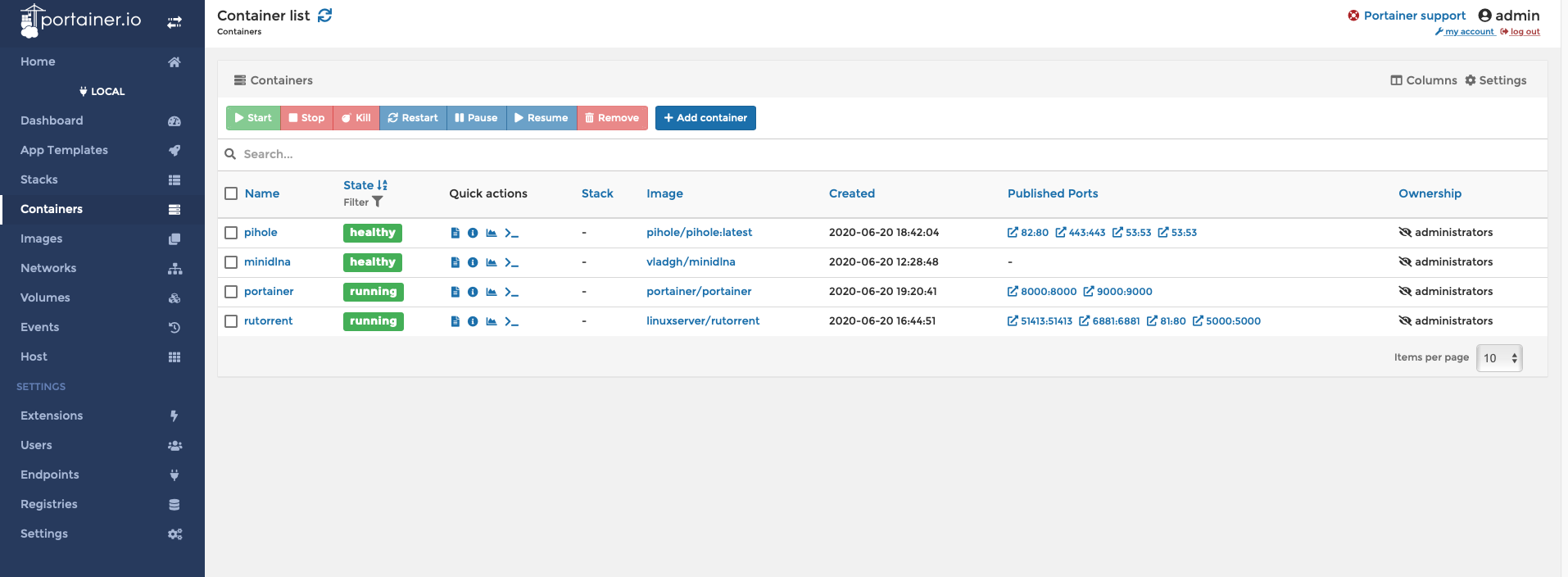This screenshot has width=1568, height=577.
Task: Open logs icon for minidlna container
Action: point(455,262)
